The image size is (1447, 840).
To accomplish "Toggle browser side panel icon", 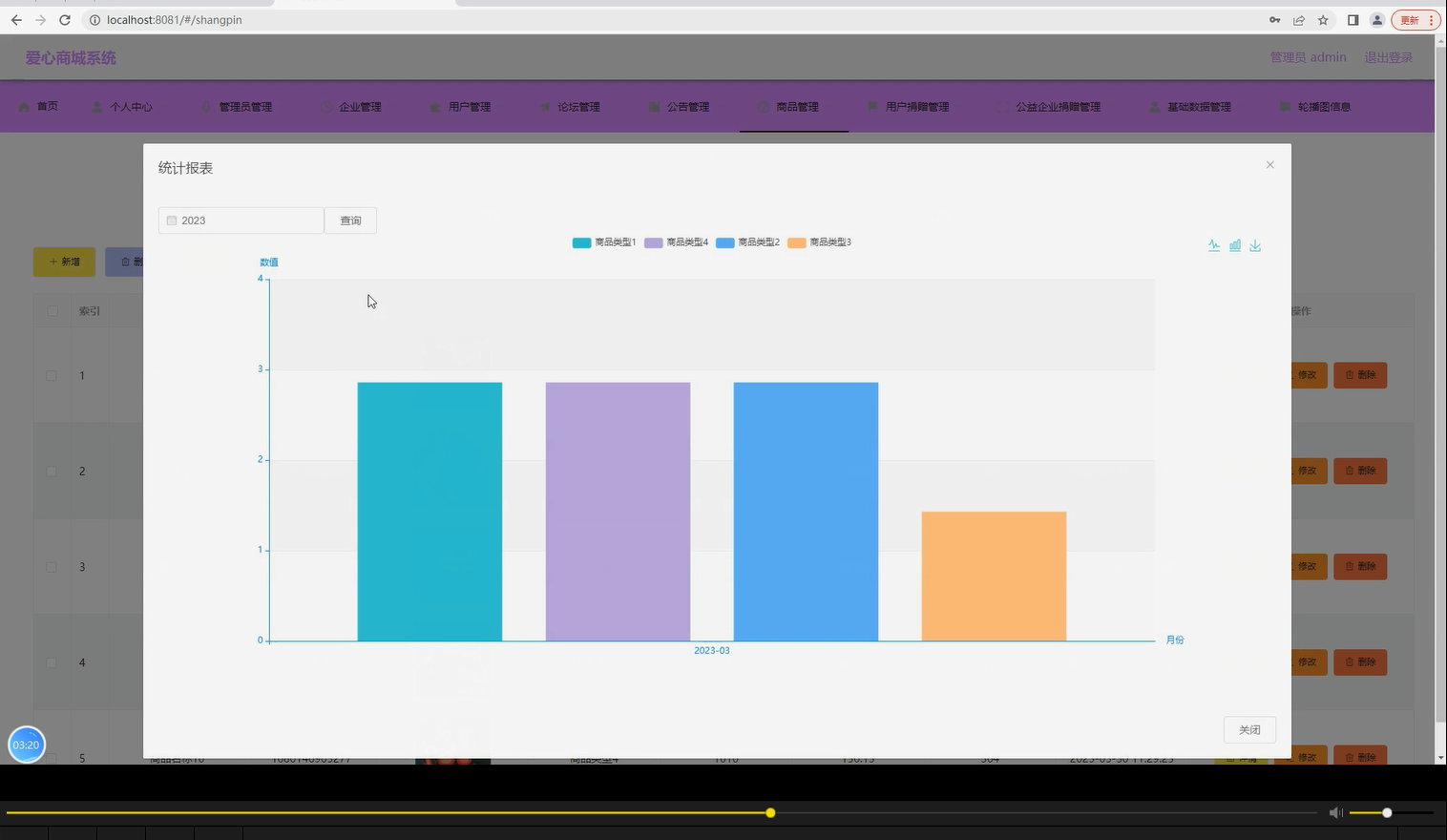I will (x=1353, y=20).
